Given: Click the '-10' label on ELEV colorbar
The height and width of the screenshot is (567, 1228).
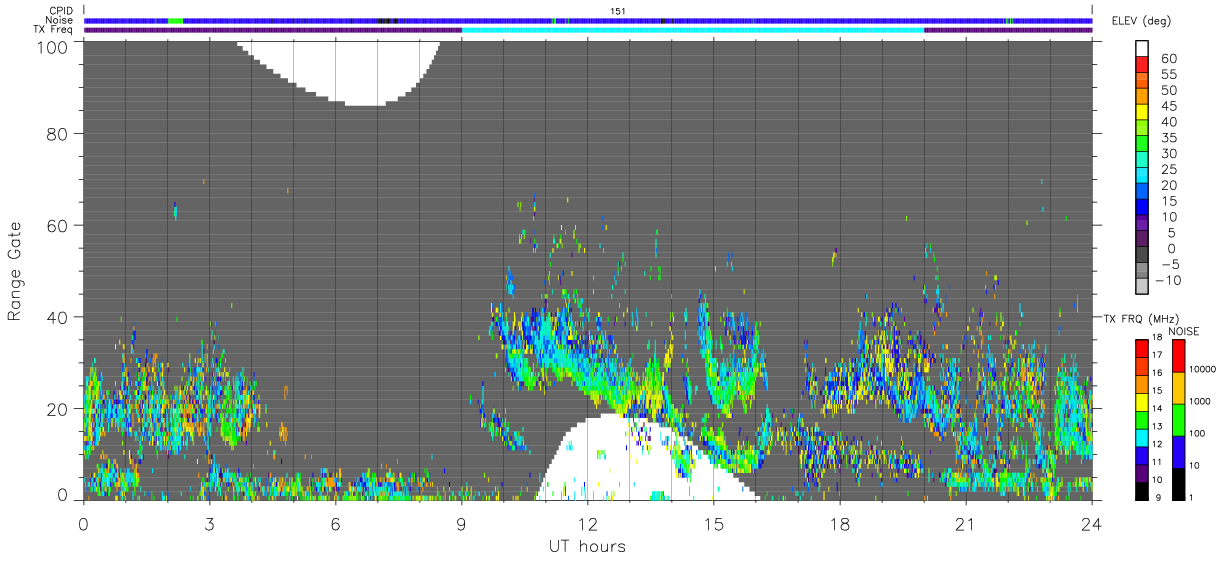Looking at the screenshot, I should coord(1167,280).
